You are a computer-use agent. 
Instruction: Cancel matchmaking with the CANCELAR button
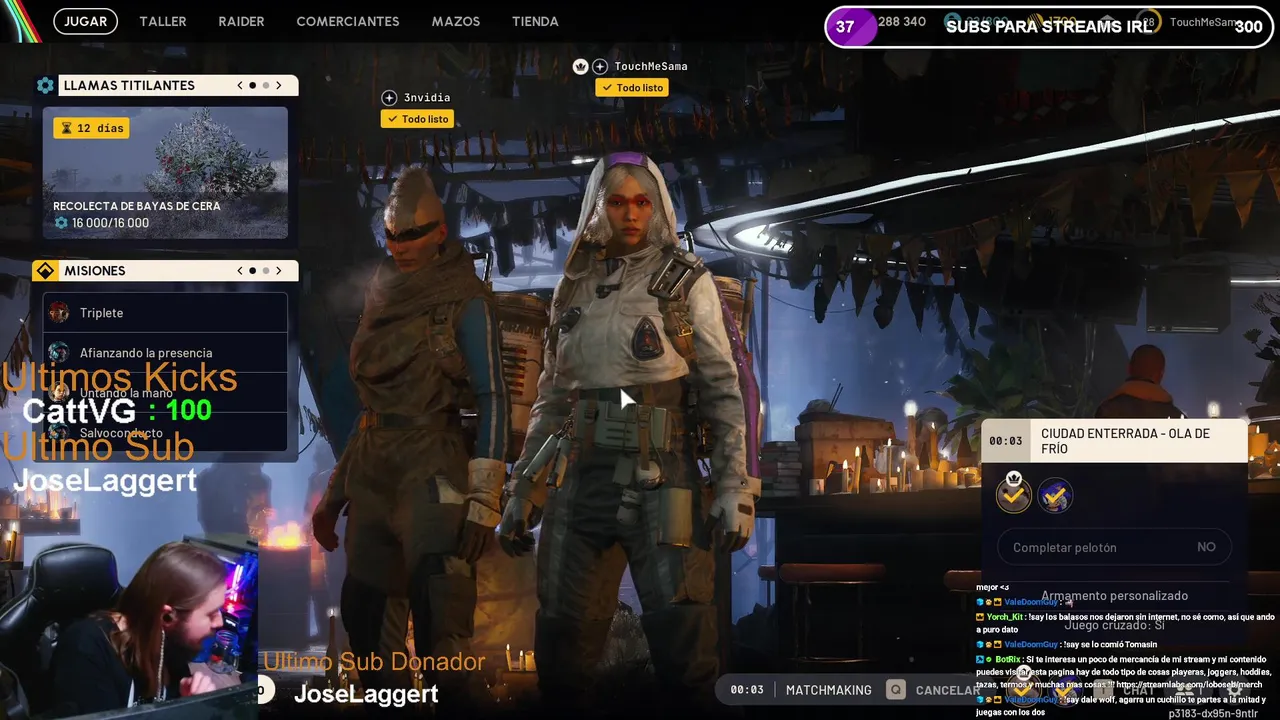[948, 690]
